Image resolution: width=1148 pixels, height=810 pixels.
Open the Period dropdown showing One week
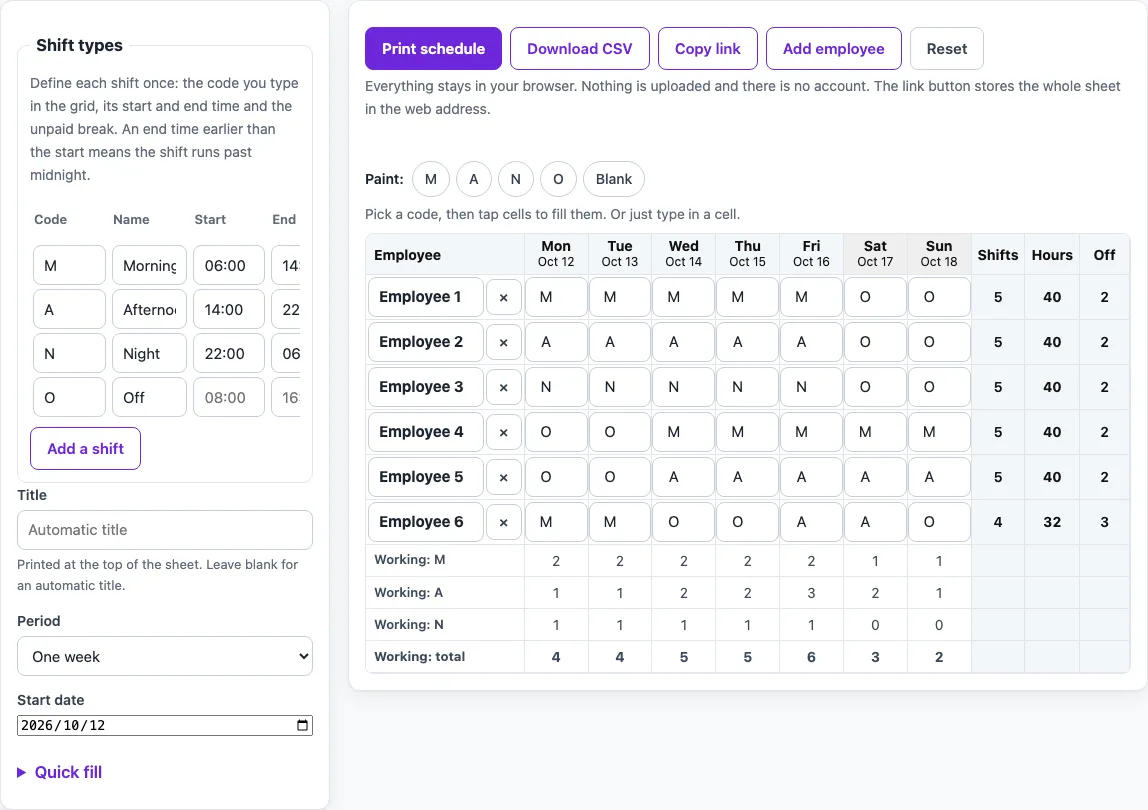click(x=165, y=656)
